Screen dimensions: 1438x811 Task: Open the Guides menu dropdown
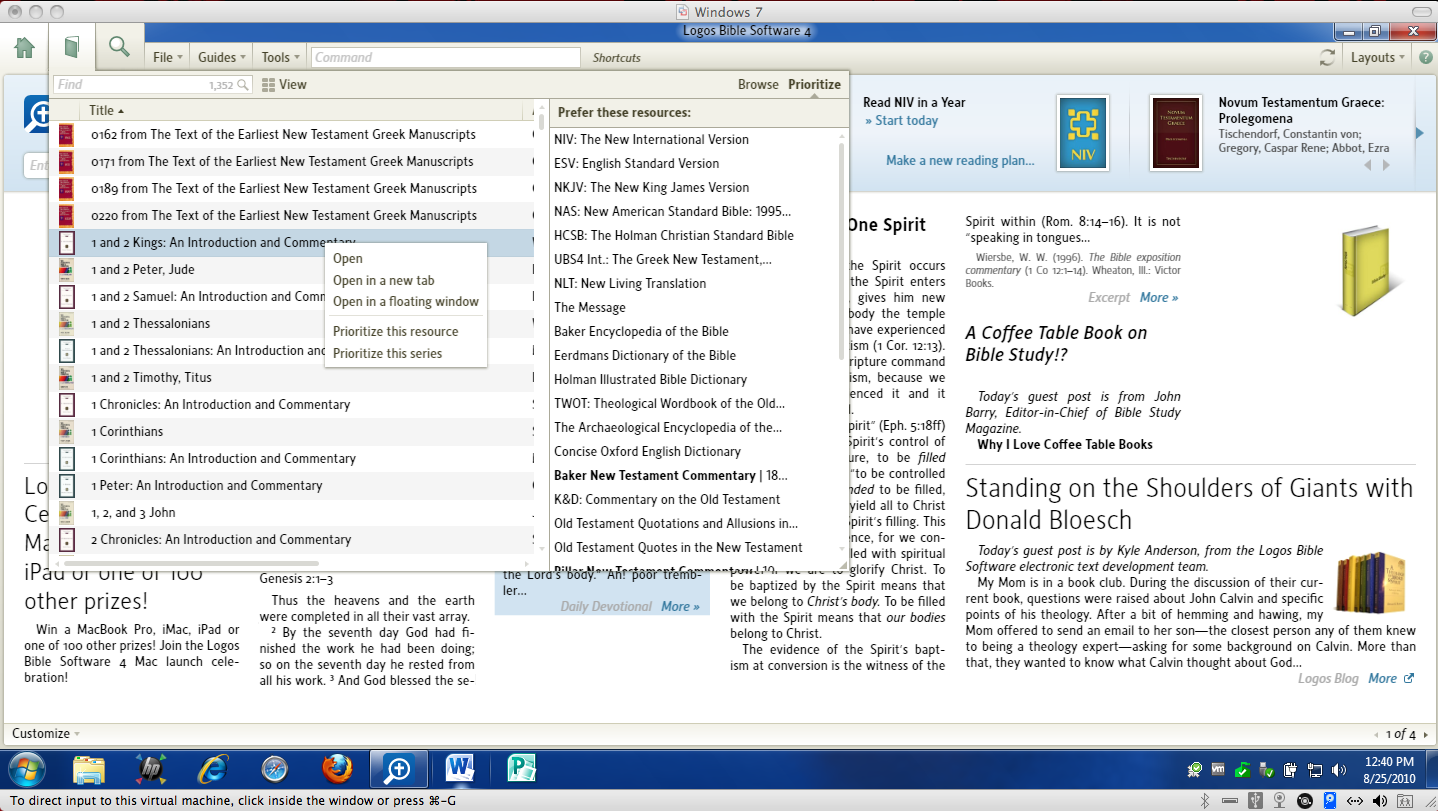pyautogui.click(x=222, y=57)
